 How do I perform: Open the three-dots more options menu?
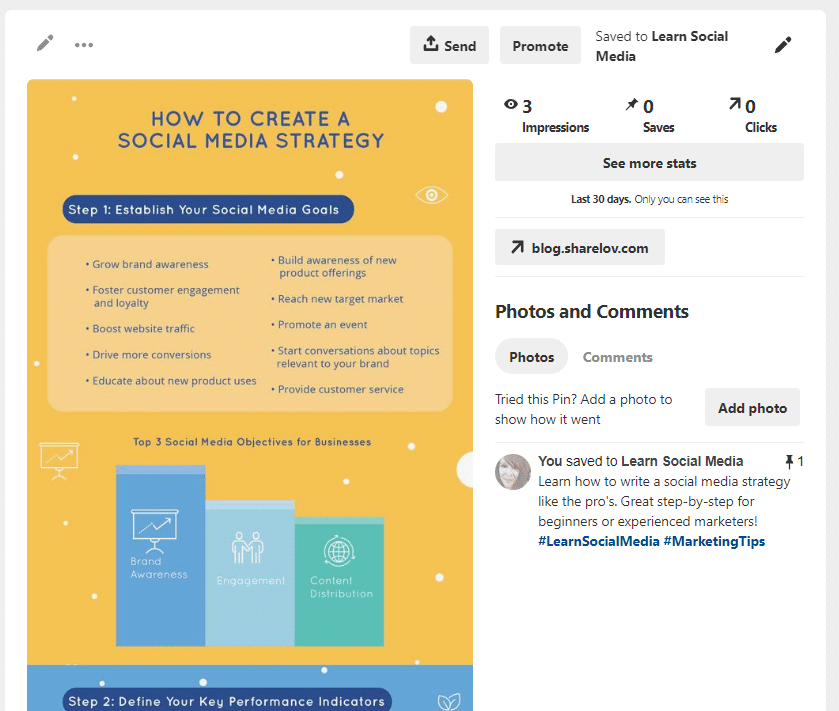(x=84, y=45)
